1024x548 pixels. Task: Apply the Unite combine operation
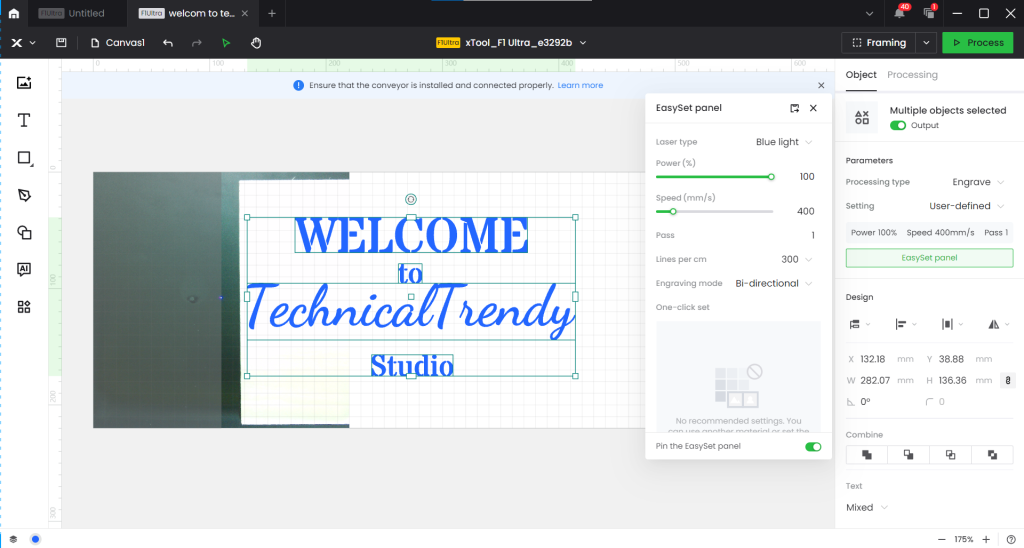point(867,455)
